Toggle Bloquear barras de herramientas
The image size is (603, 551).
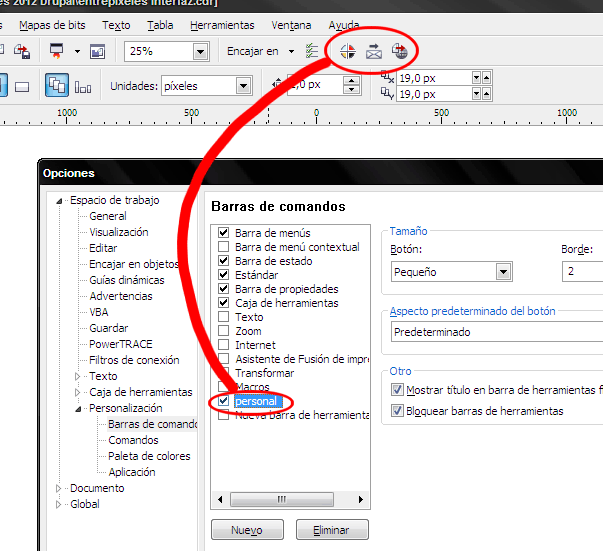(x=397, y=411)
